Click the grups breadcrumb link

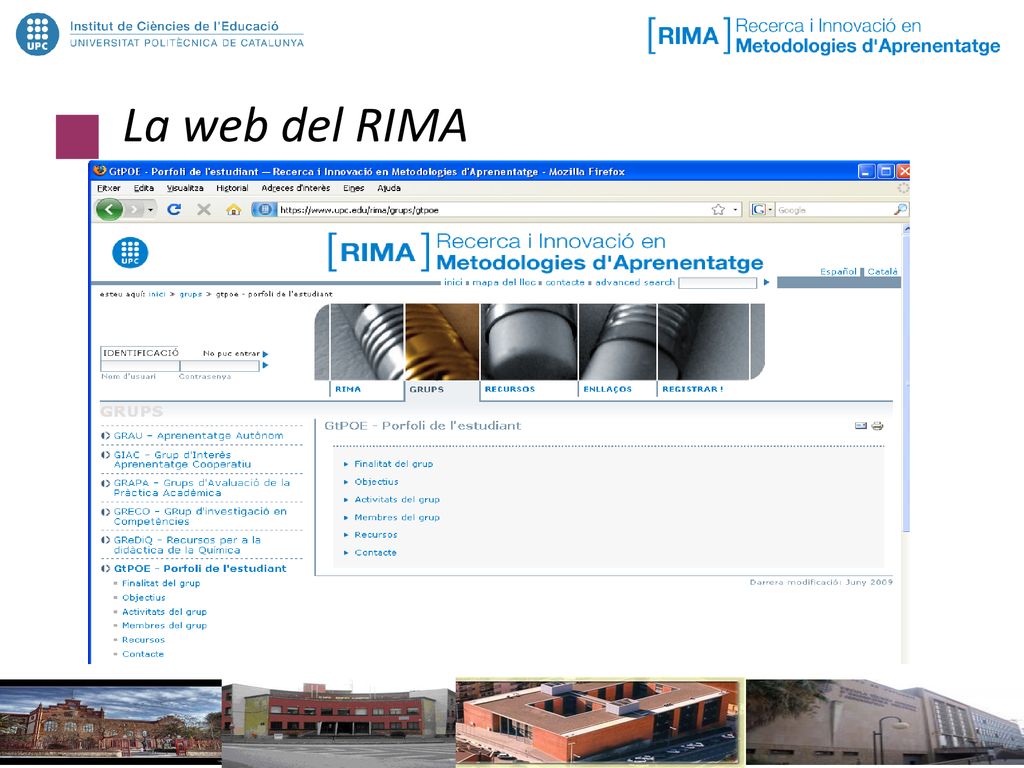tap(191, 295)
